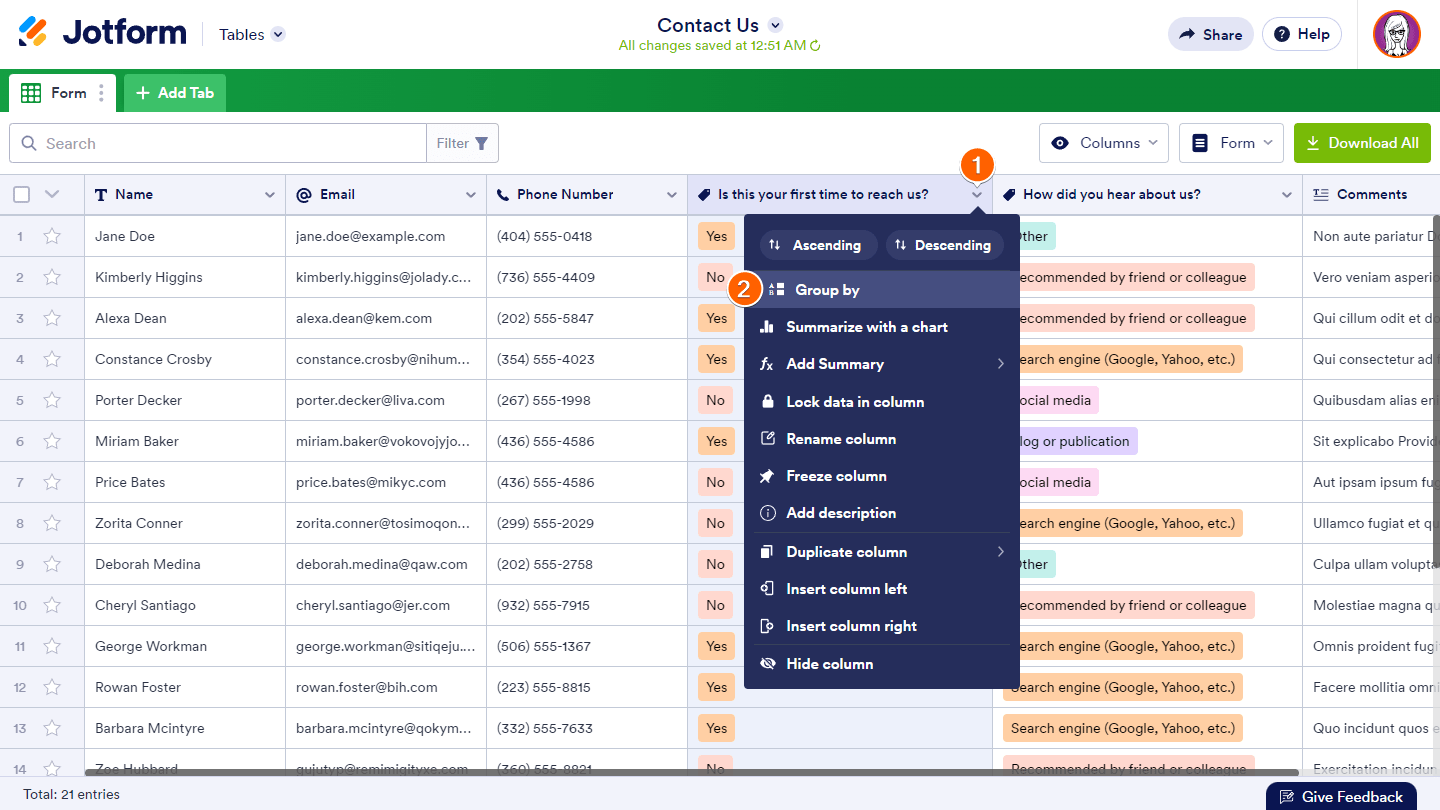1440x810 pixels.
Task: Toggle the select all rows checkbox
Action: [21, 195]
